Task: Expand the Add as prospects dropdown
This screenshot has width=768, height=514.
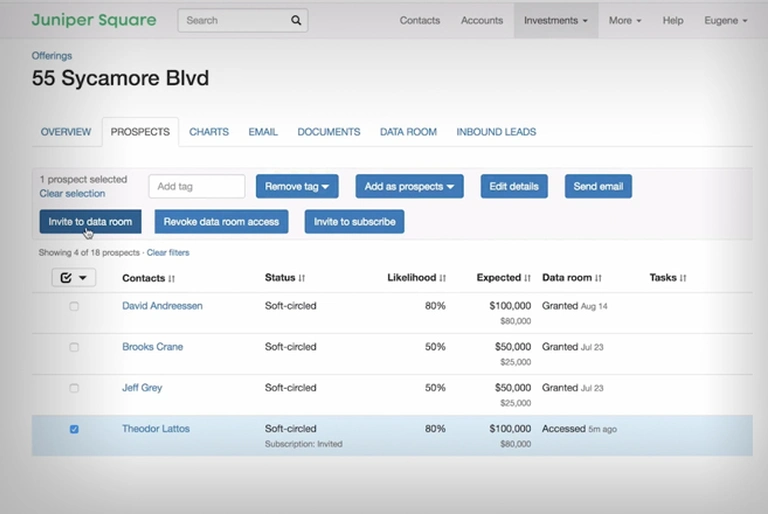Action: point(409,186)
